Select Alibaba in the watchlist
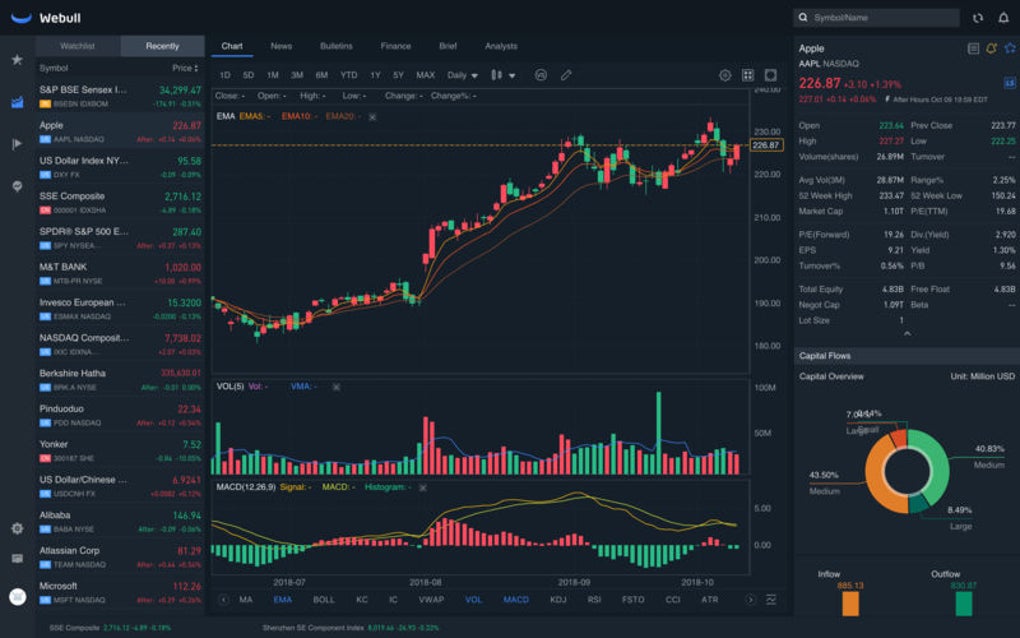Viewport: 1020px width, 638px height. click(x=120, y=522)
